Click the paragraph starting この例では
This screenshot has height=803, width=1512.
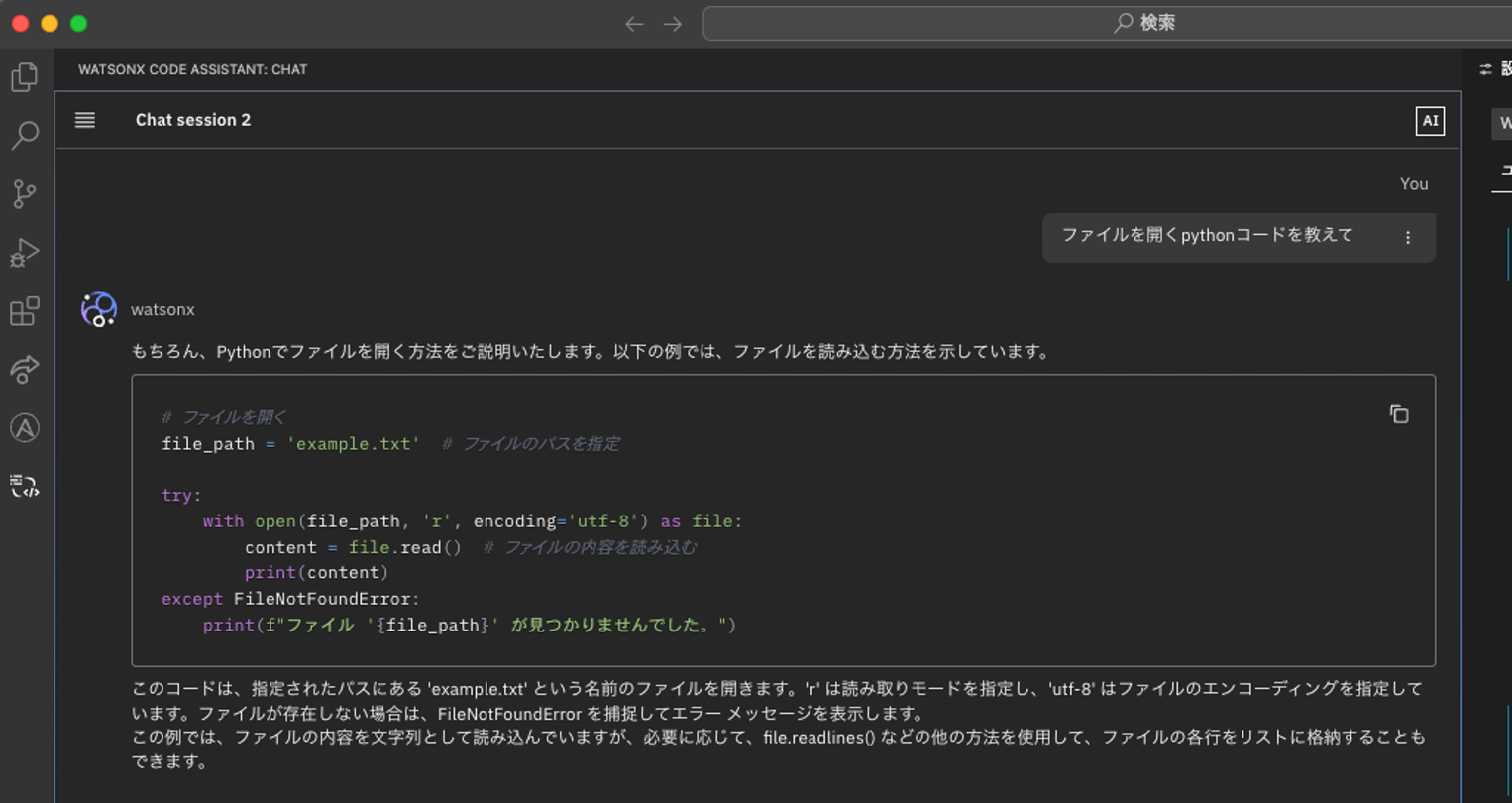tap(779, 749)
